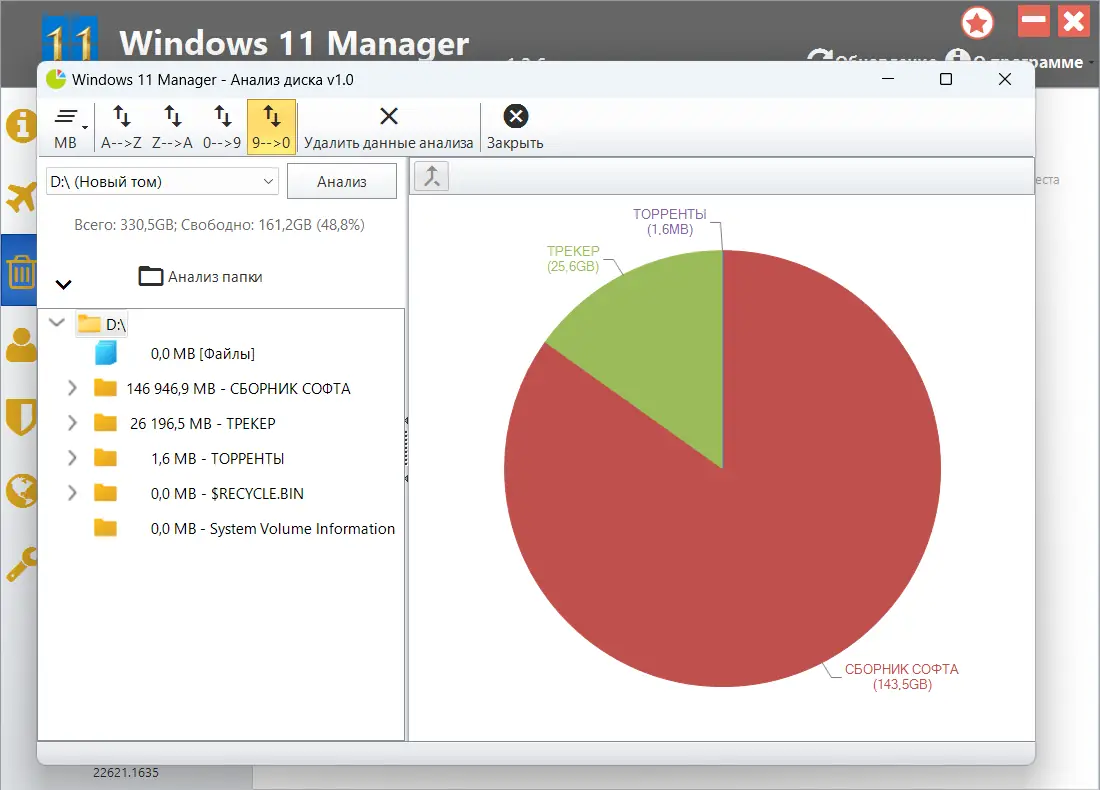Viewport: 1100px width, 790px height.
Task: Collapse the D:\ root tree node
Action: point(57,323)
